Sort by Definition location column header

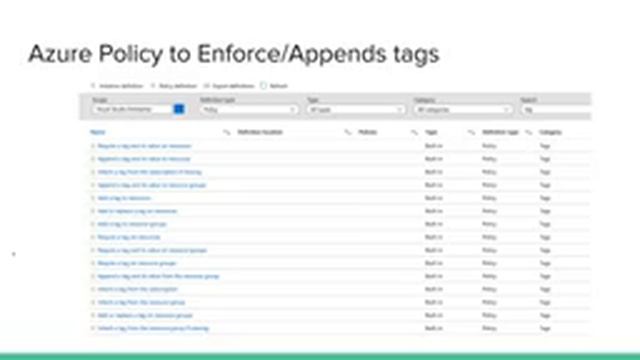[260, 132]
